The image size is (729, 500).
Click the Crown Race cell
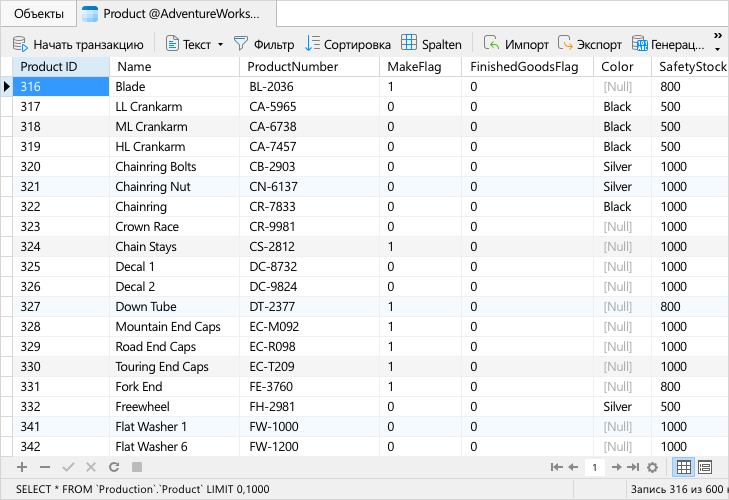tap(174, 227)
